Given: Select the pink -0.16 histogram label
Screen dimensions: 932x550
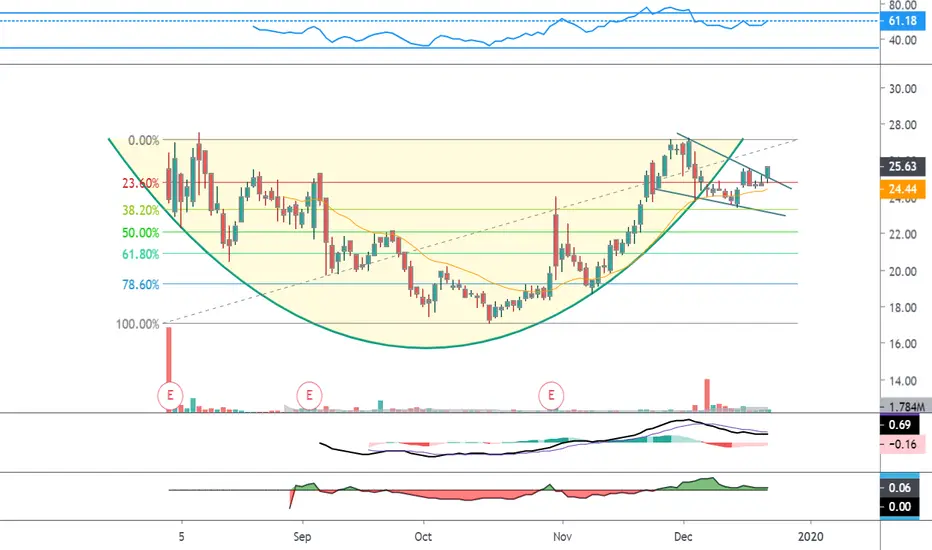Looking at the screenshot, I should [x=902, y=444].
